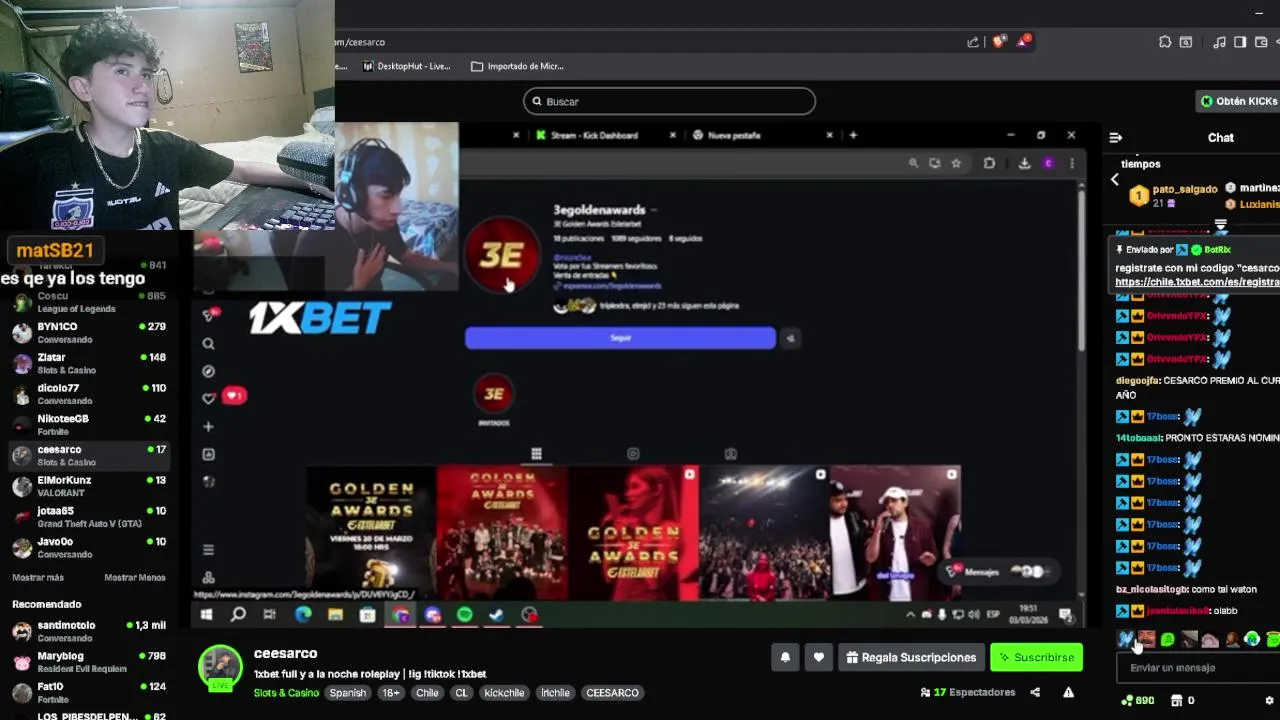Click the heart follow icon
The height and width of the screenshot is (720, 1280).
[819, 657]
